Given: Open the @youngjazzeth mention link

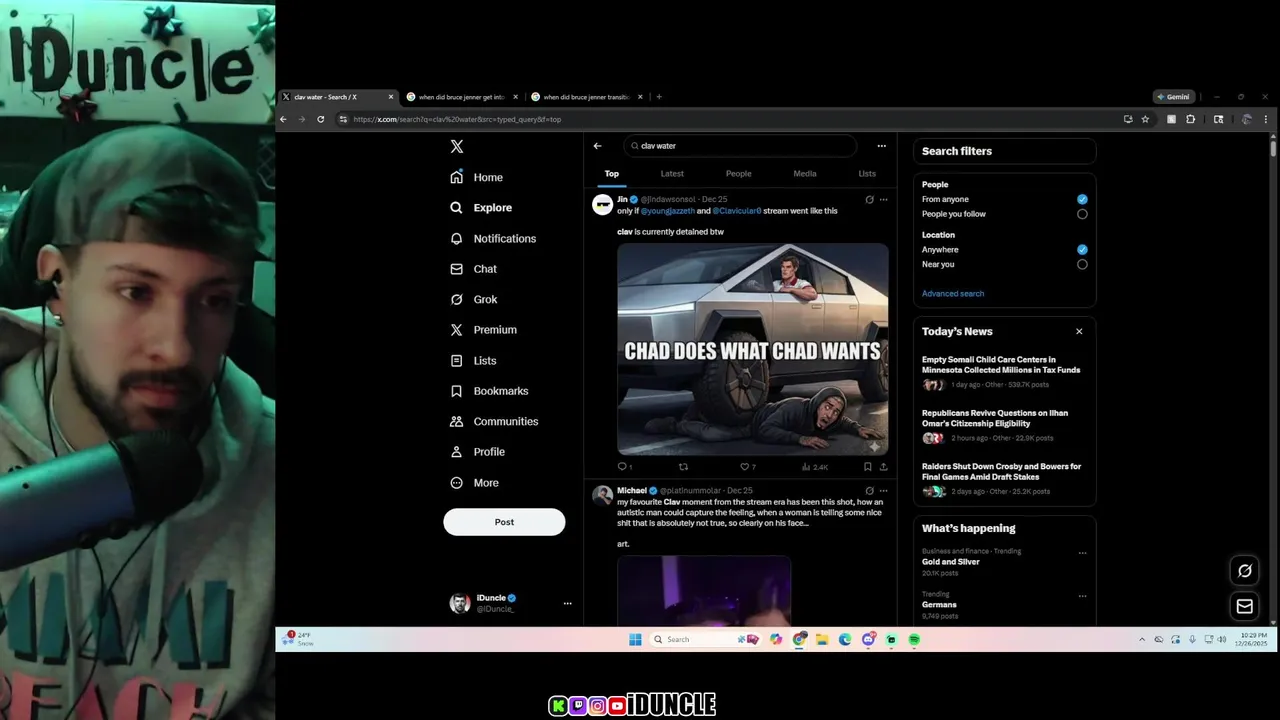Looking at the screenshot, I should pyautogui.click(x=667, y=211).
